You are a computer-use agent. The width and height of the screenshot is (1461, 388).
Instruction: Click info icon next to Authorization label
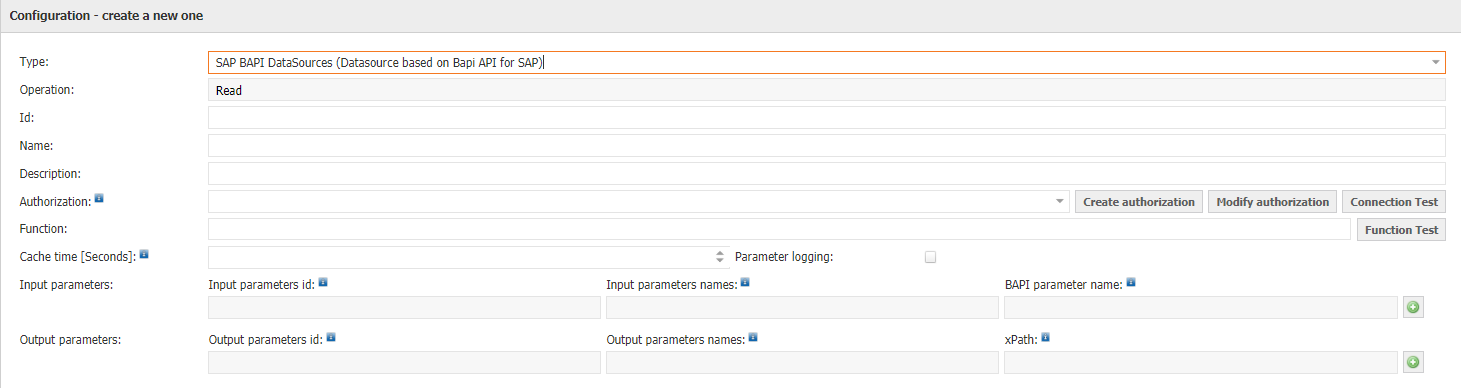pos(99,199)
